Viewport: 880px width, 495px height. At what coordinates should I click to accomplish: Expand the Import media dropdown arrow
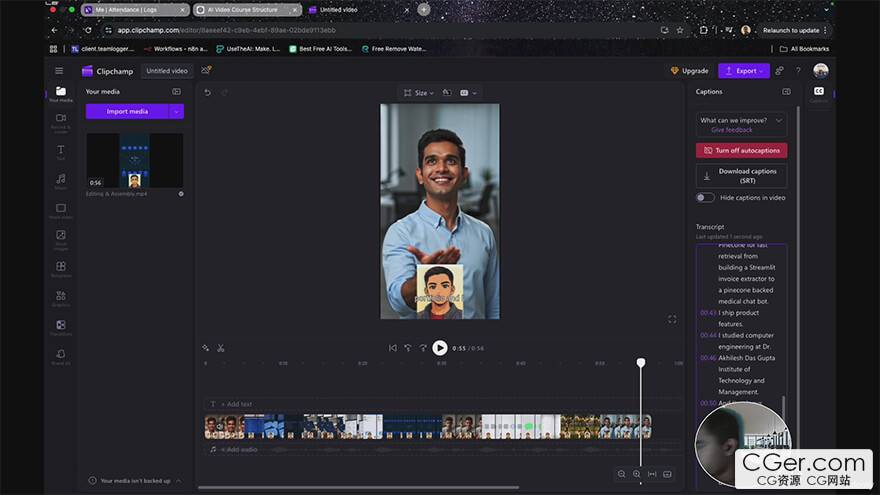point(177,111)
